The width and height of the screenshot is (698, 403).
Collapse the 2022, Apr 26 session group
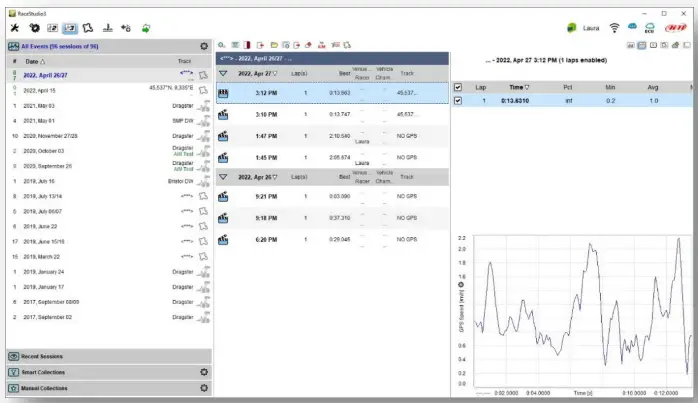223,177
